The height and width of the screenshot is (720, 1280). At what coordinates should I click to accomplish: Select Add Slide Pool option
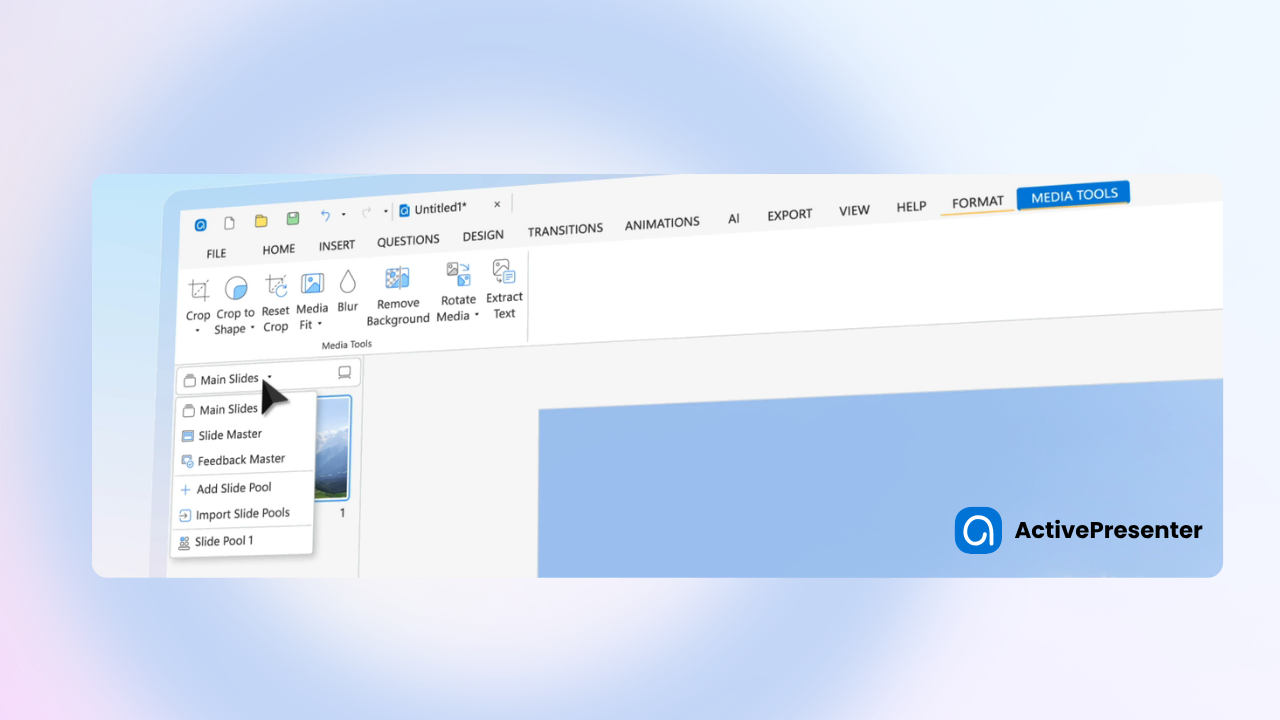click(234, 489)
